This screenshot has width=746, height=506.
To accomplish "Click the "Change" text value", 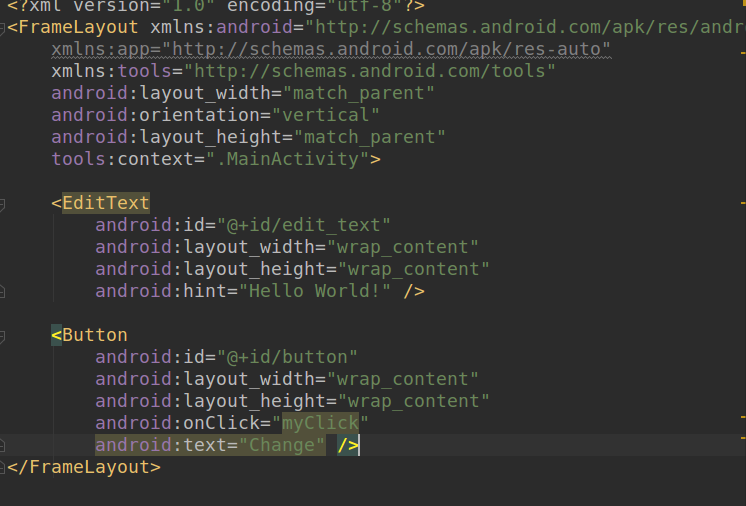I will tap(282, 445).
